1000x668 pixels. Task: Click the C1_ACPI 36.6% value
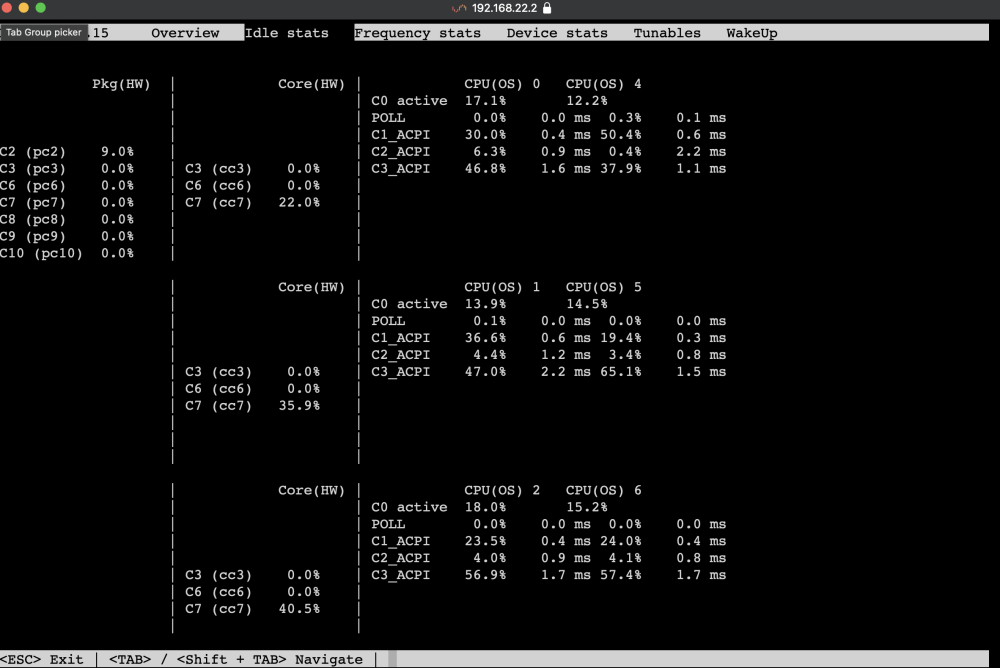click(x=485, y=338)
